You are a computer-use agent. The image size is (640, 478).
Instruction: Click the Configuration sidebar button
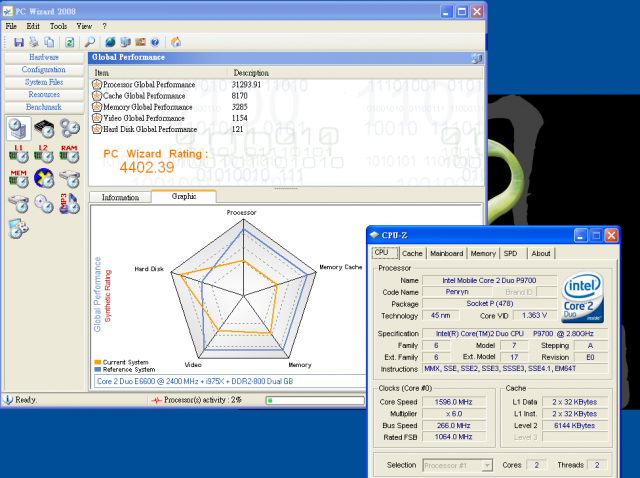tap(44, 69)
